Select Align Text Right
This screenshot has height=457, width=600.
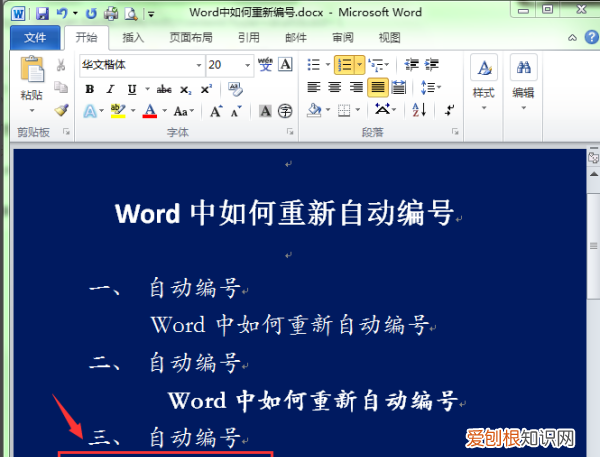click(356, 88)
